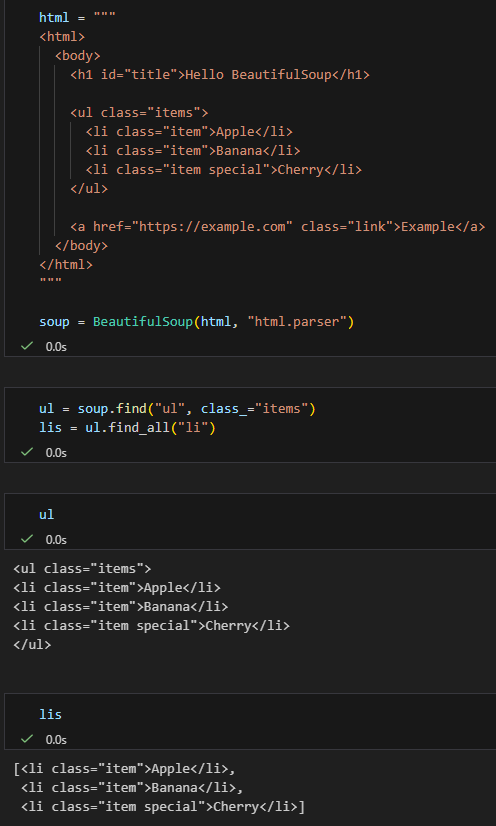The width and height of the screenshot is (496, 826).
Task: Click the Banana list item line in code cell
Action: (193, 151)
